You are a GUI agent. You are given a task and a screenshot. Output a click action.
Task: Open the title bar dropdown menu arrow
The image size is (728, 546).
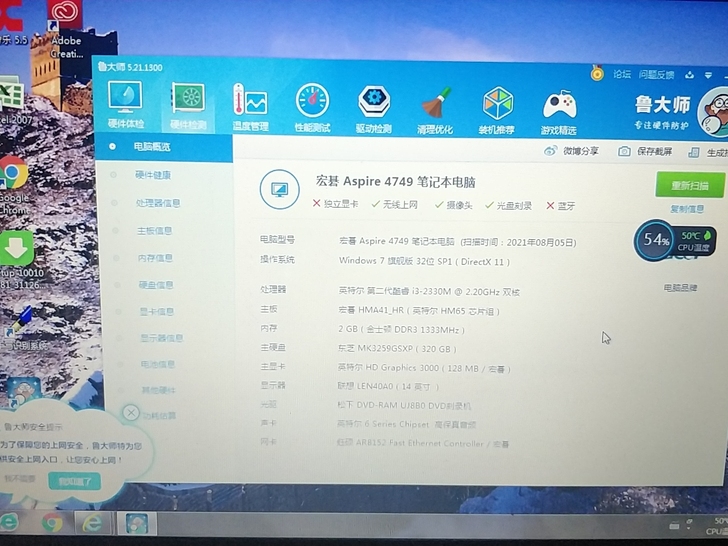coord(708,75)
